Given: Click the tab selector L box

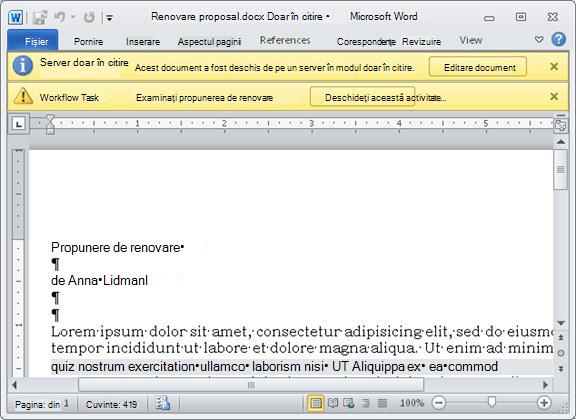Looking at the screenshot, I should pyautogui.click(x=19, y=124).
